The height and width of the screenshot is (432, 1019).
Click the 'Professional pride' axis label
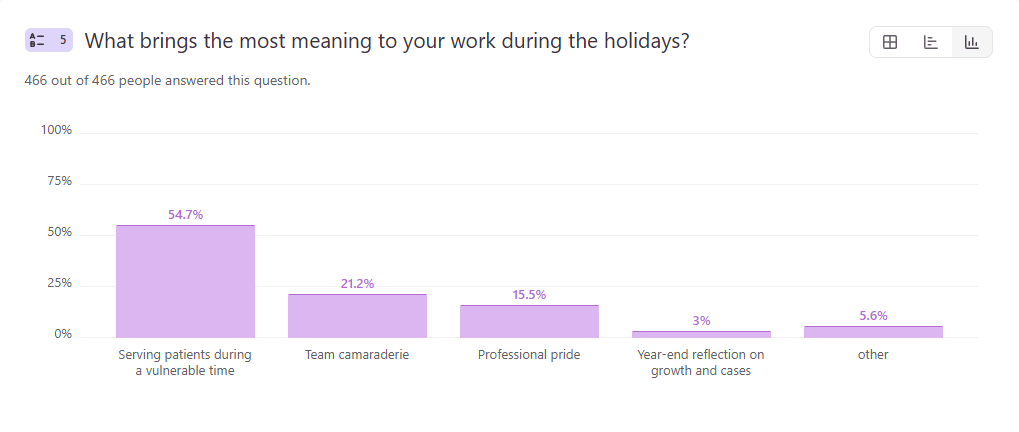(529, 355)
